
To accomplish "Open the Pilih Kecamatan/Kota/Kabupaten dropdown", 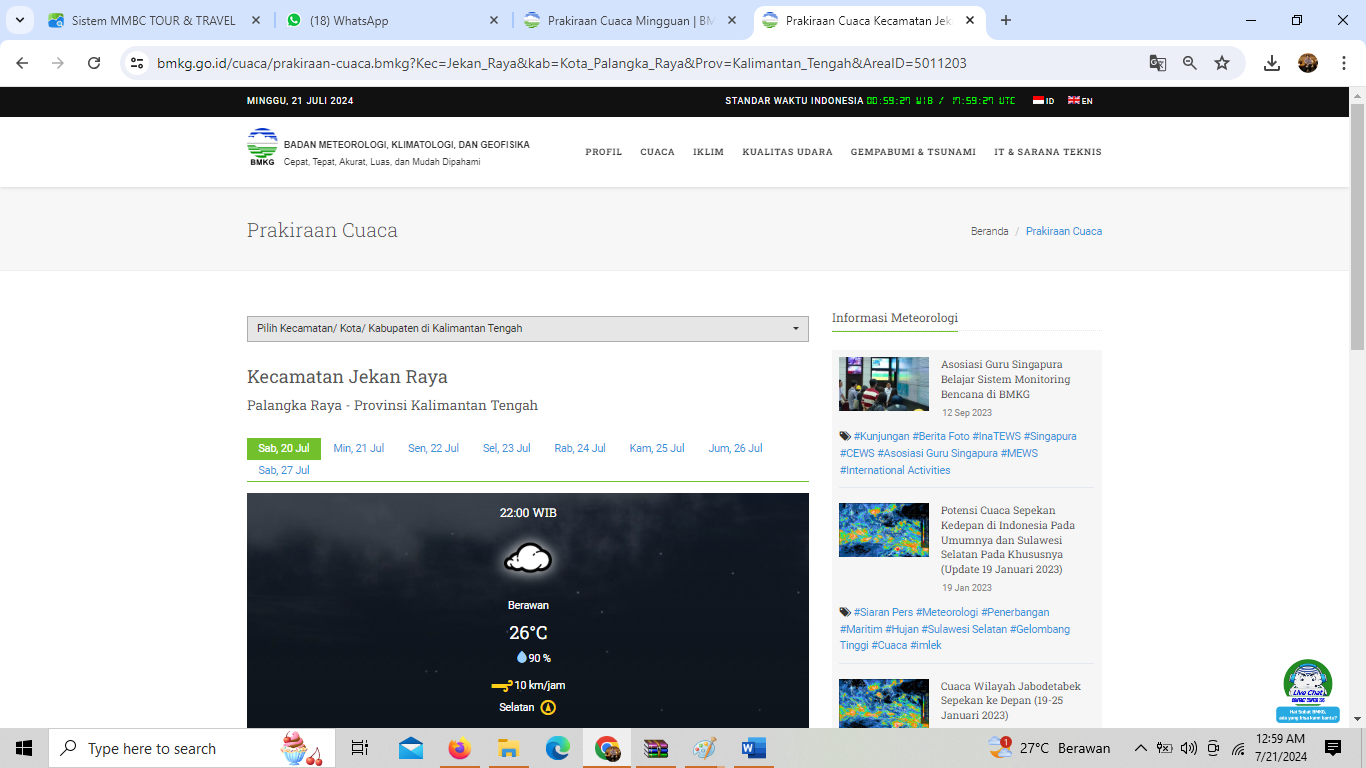I will coord(528,328).
